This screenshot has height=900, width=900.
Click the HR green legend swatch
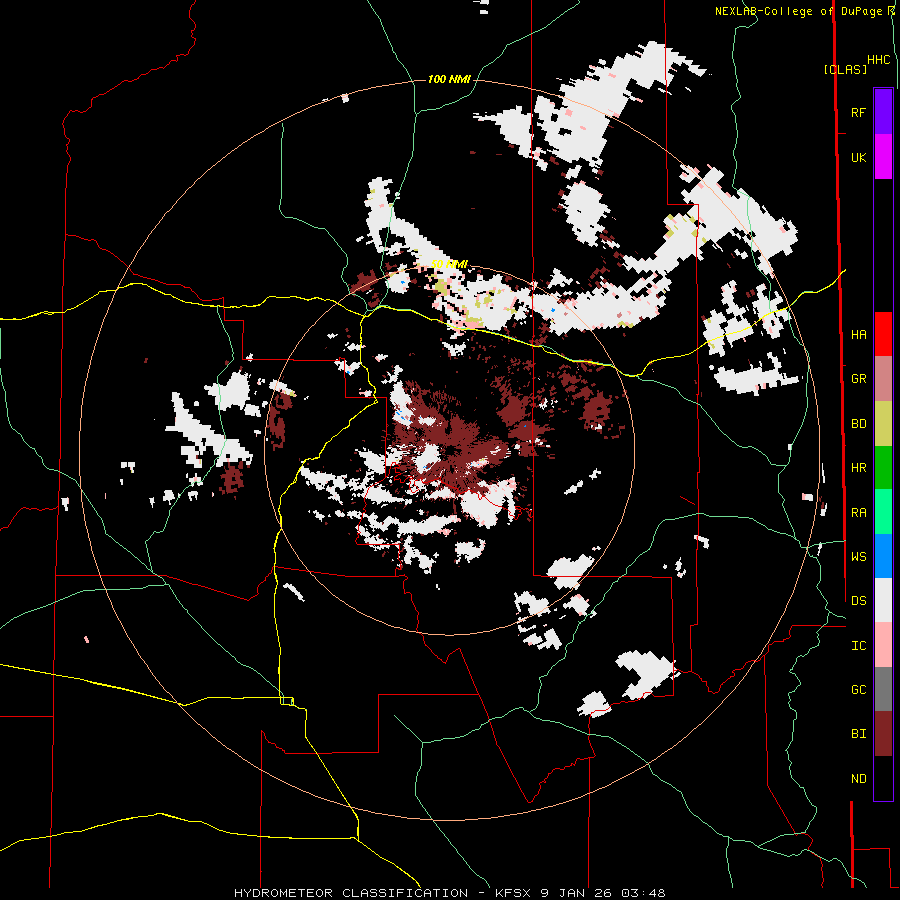click(883, 468)
